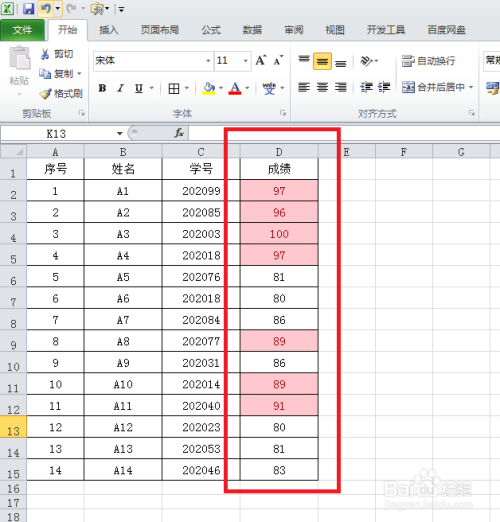Open the 对齐方式 dialog launcher
The width and height of the screenshot is (500, 522).
(x=472, y=113)
